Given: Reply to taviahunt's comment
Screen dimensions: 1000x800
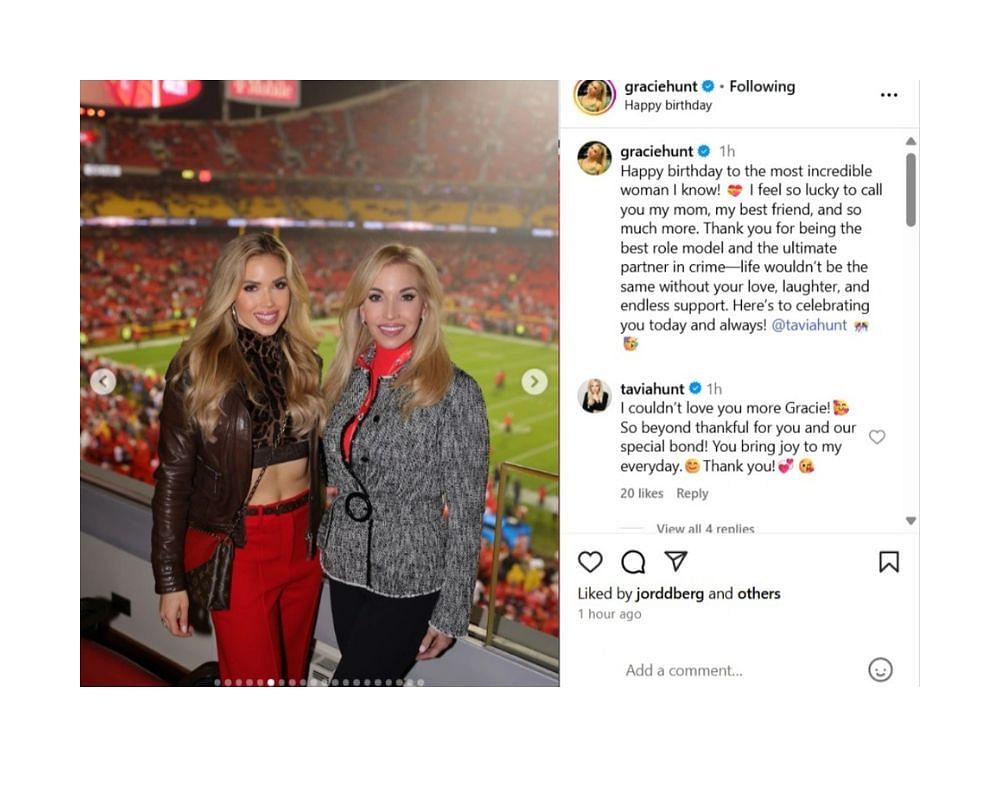Looking at the screenshot, I should 692,493.
